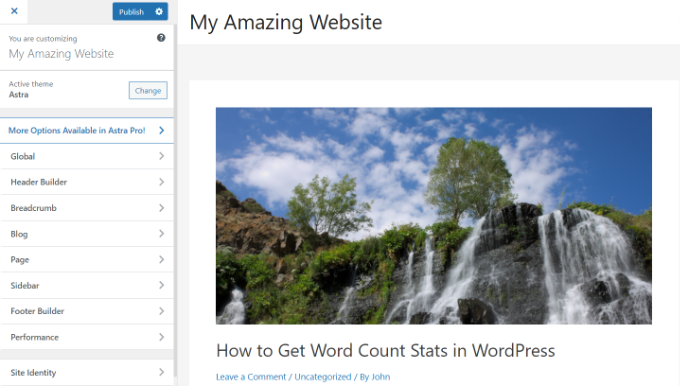Close the Customizer with the X icon

[x=14, y=11]
